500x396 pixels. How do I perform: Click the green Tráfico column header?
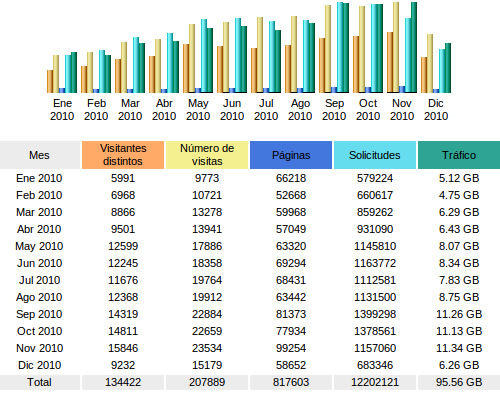(459, 155)
